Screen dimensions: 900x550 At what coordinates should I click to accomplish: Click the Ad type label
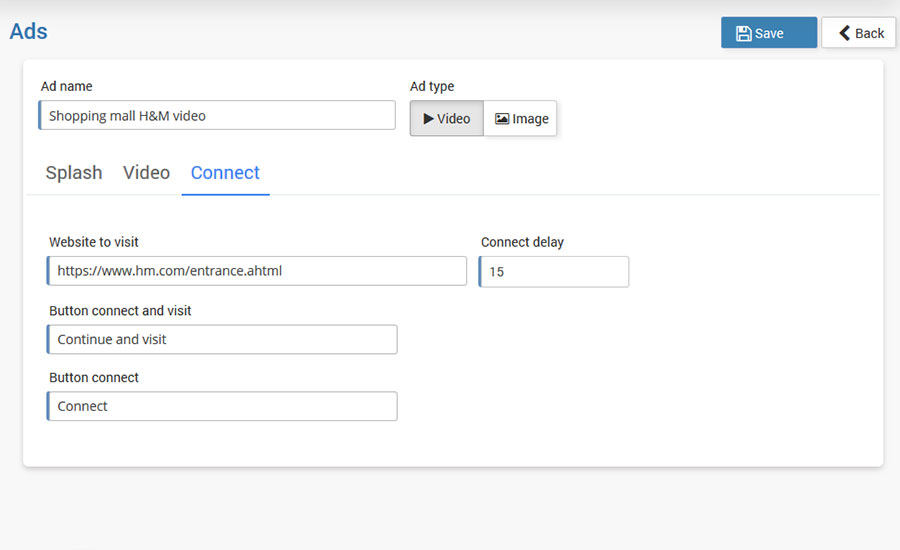click(432, 87)
